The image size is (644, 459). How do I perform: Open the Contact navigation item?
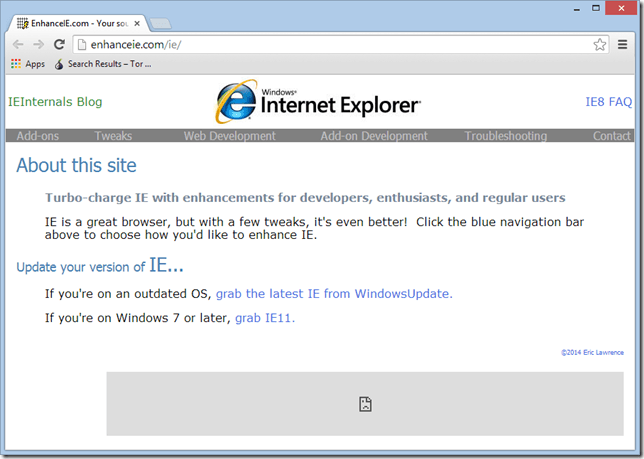[612, 136]
